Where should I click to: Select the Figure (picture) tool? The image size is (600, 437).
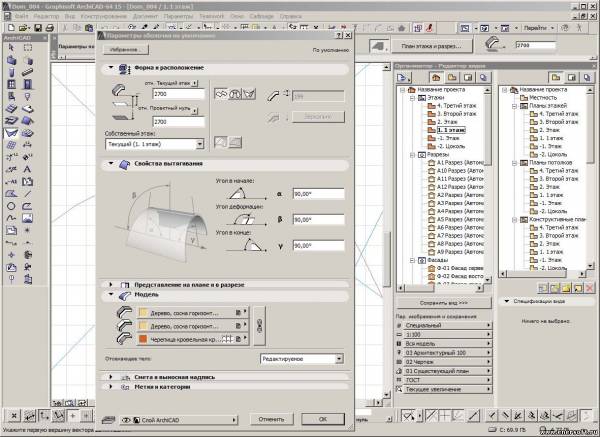coord(28,218)
